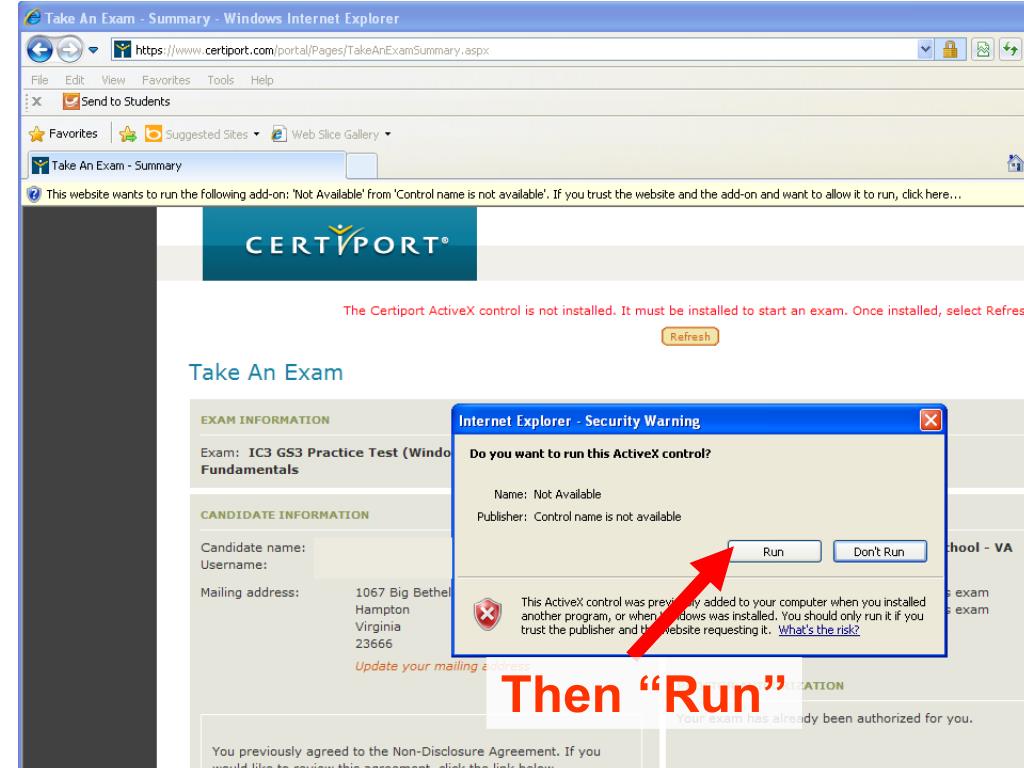The image size is (1024, 768).
Task: Click the Certiport favicon on the tab
Action: tap(40, 165)
